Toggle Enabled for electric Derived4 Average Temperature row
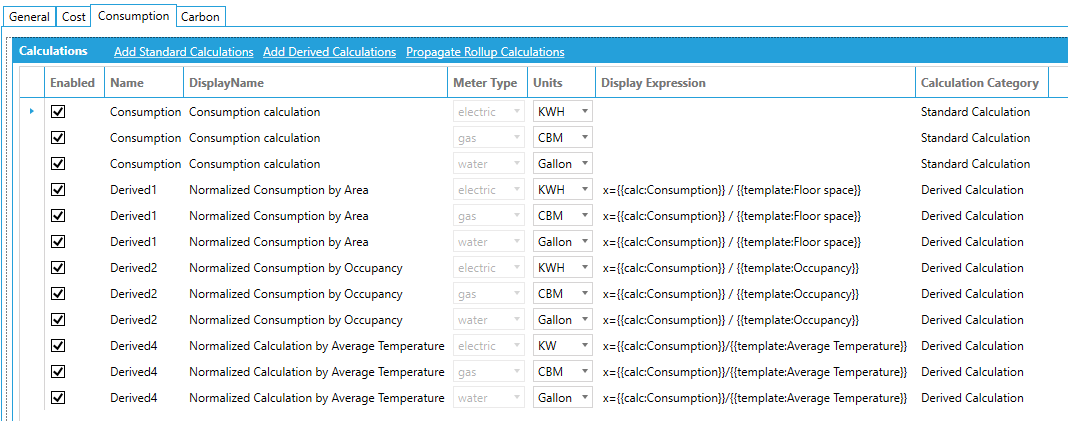The width and height of the screenshot is (1068, 421). coord(58,346)
